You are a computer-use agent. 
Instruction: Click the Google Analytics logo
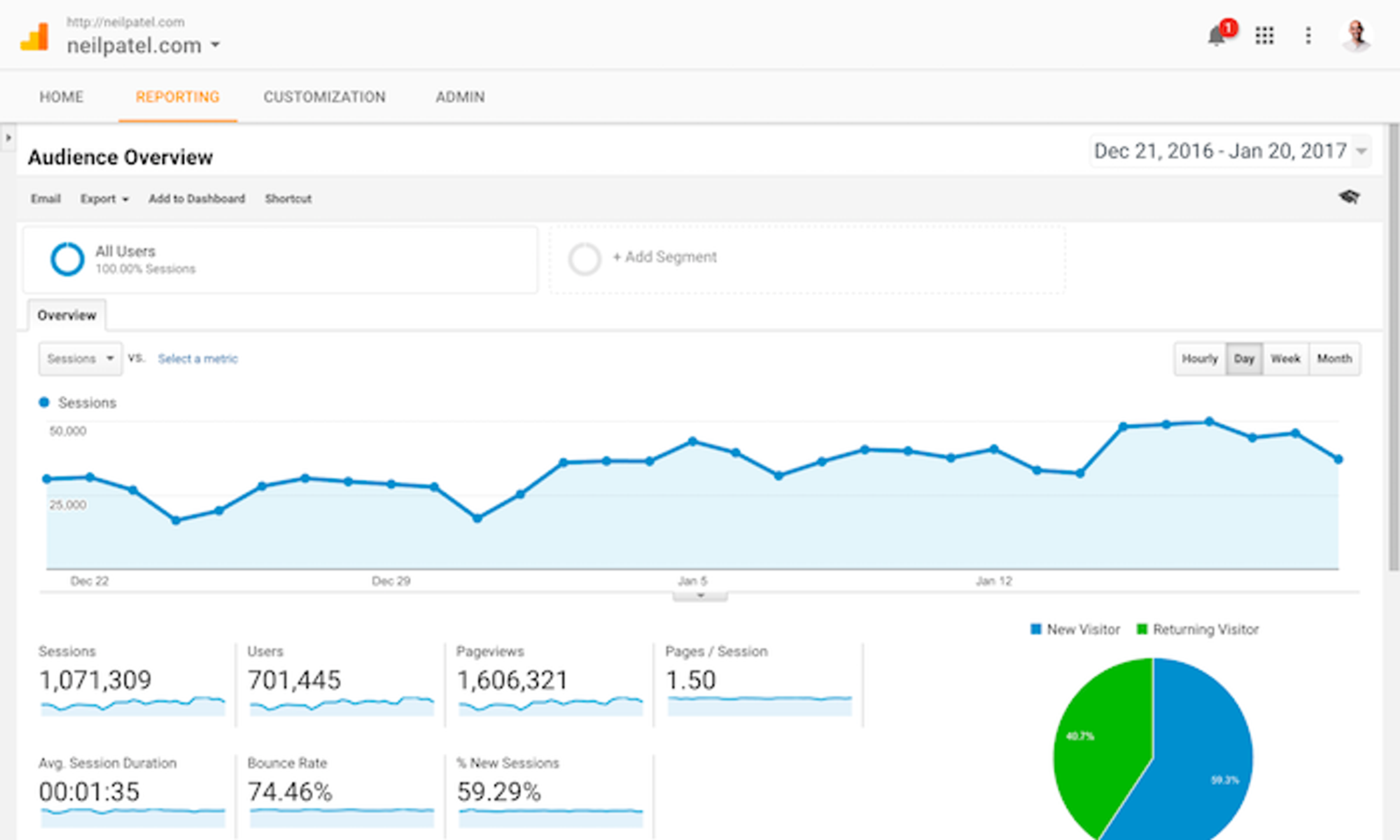(x=36, y=35)
